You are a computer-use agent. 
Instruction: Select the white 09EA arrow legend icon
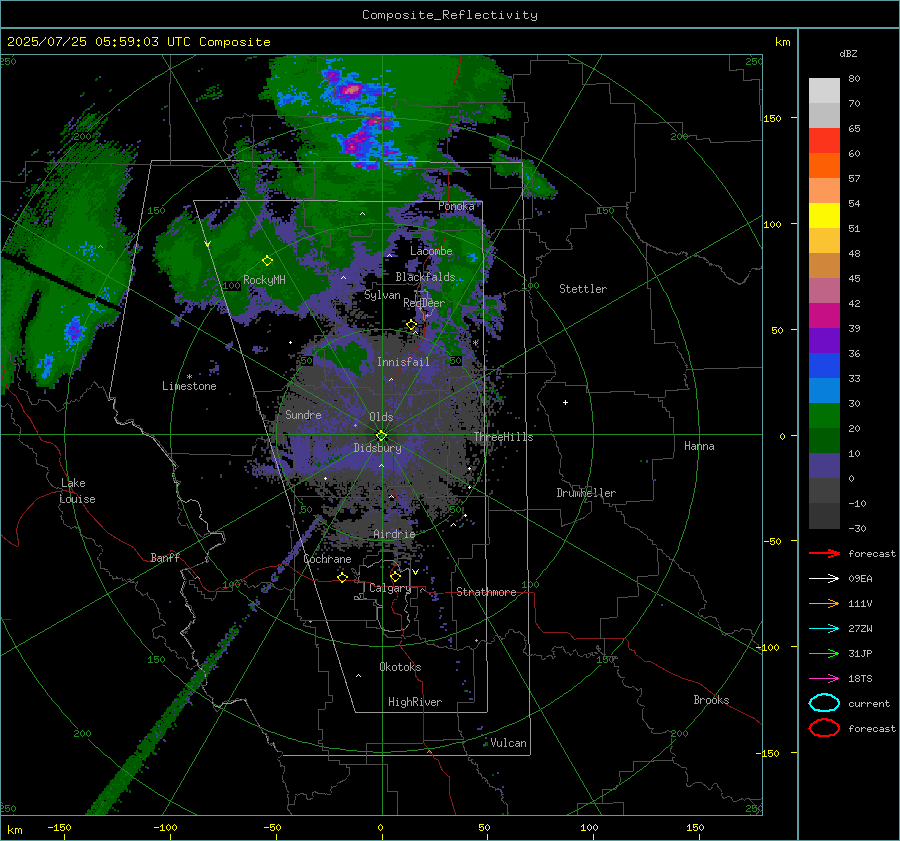[824, 579]
